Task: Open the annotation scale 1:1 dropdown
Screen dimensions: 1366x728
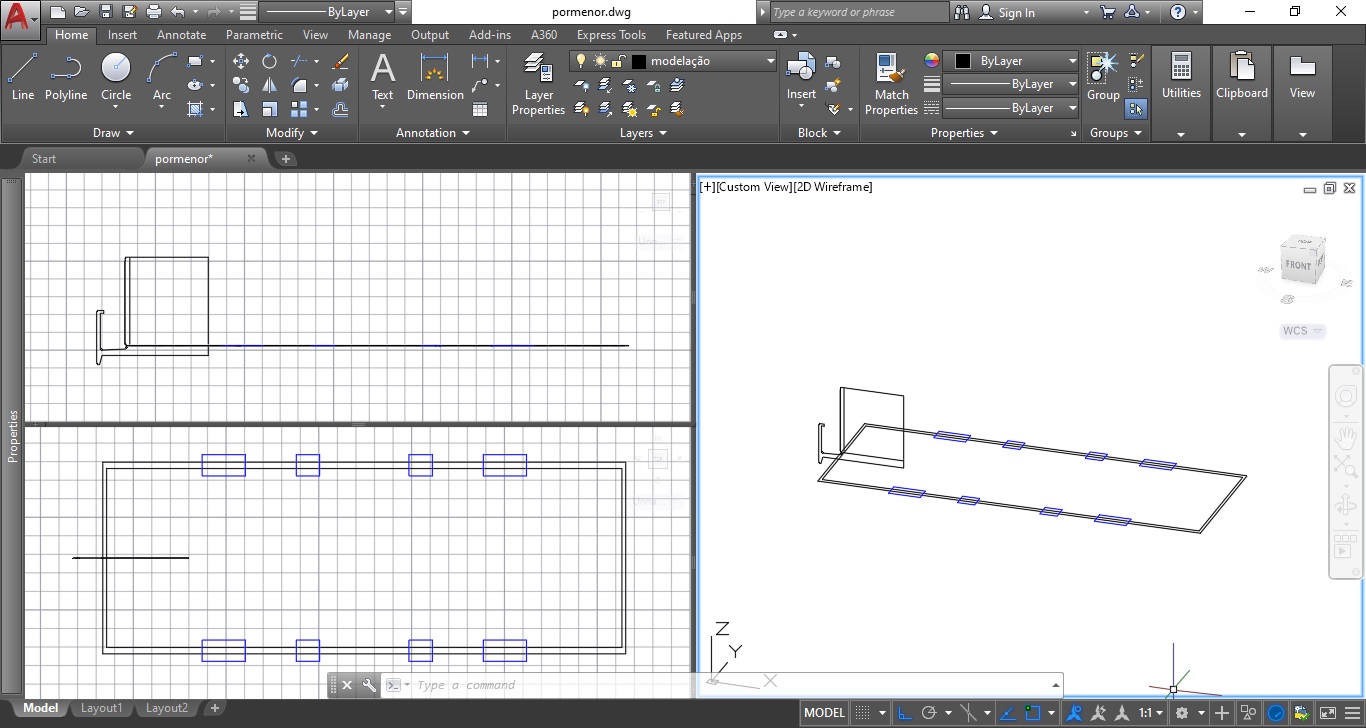Action: pyautogui.click(x=1151, y=713)
